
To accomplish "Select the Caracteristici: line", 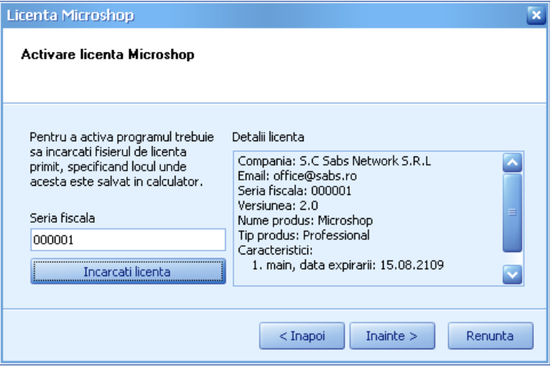I will [x=275, y=250].
